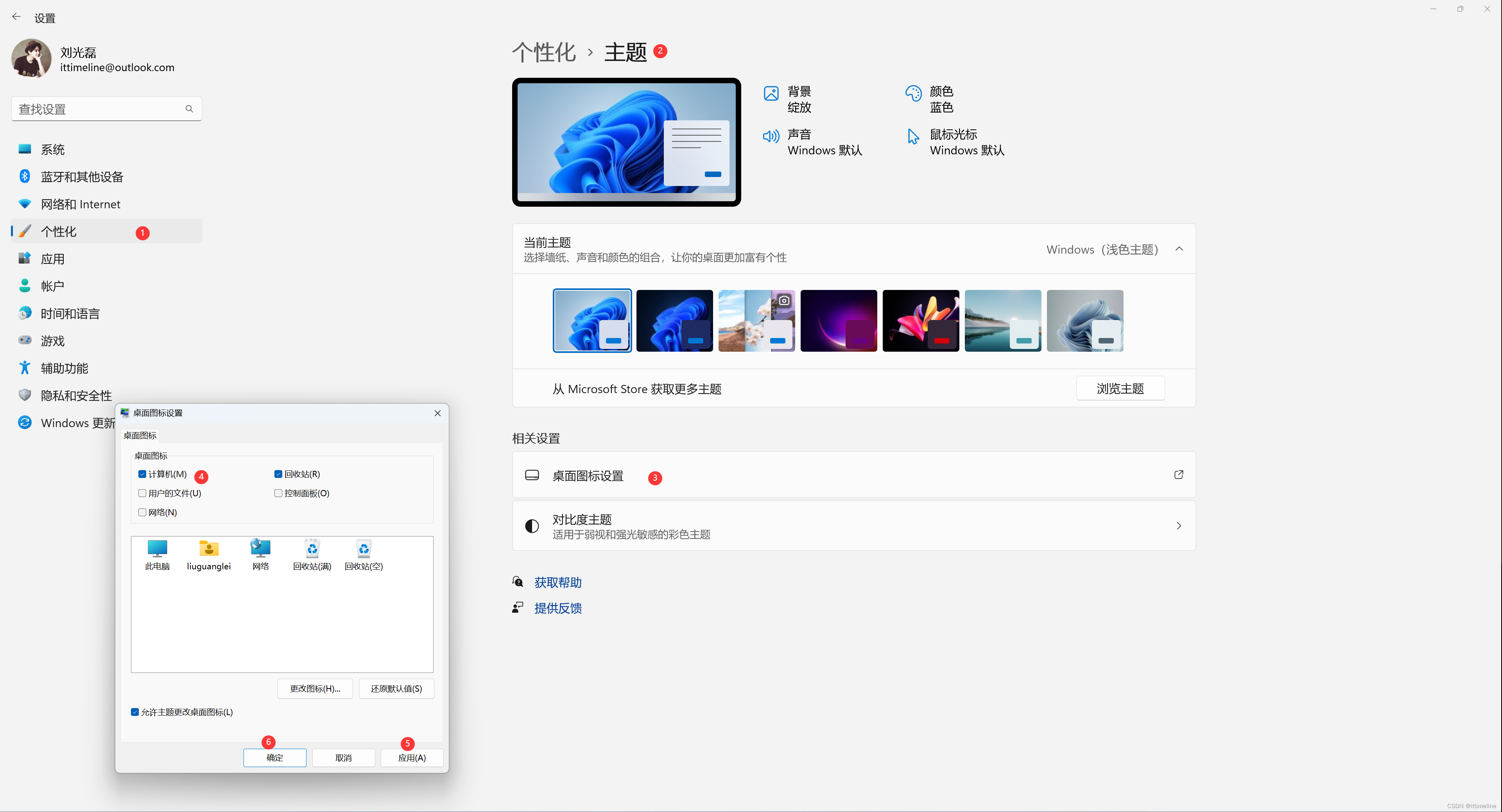Open 时间和语言 settings
This screenshot has height=812, width=1502.
coord(107,314)
